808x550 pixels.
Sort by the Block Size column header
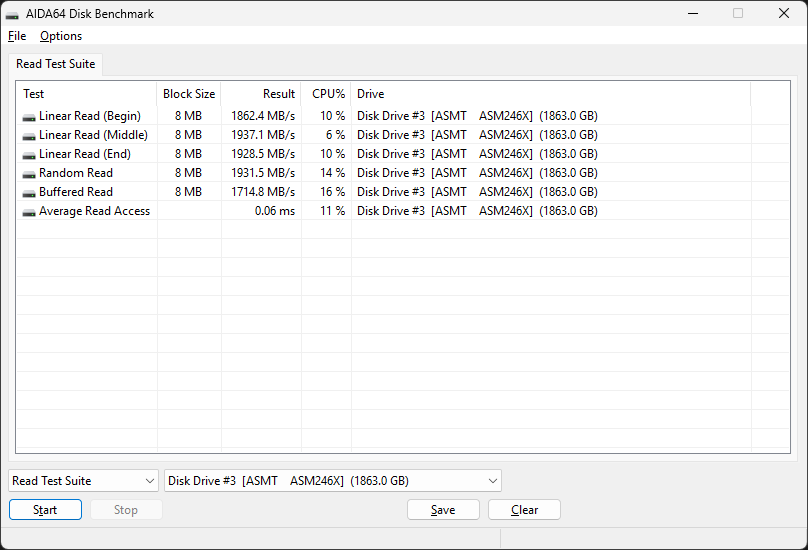(x=189, y=94)
